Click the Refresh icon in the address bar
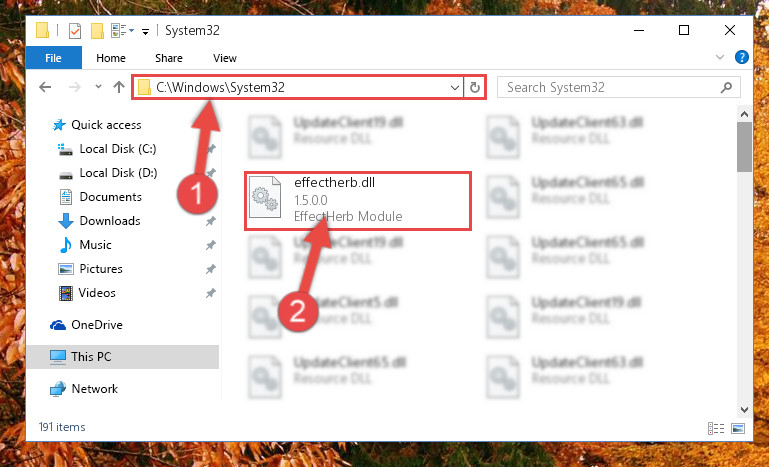The width and height of the screenshot is (769, 467). click(474, 87)
